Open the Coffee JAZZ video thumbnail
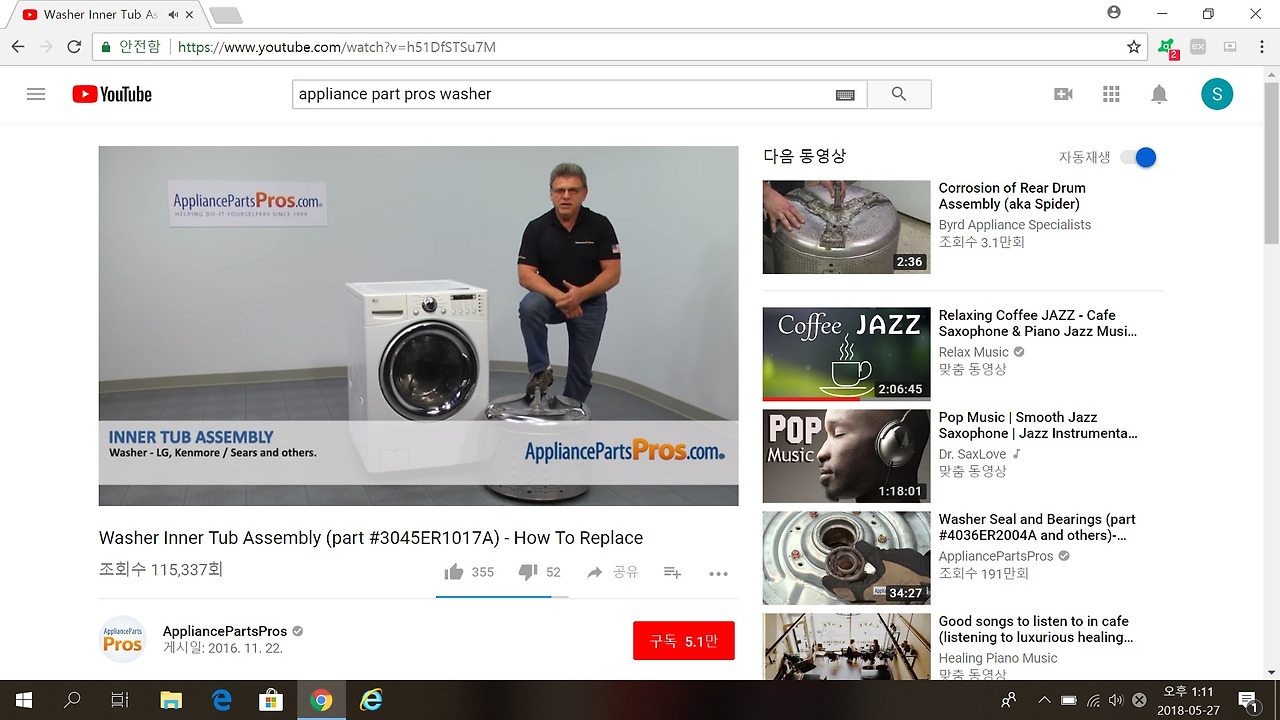The image size is (1280, 720). point(847,354)
